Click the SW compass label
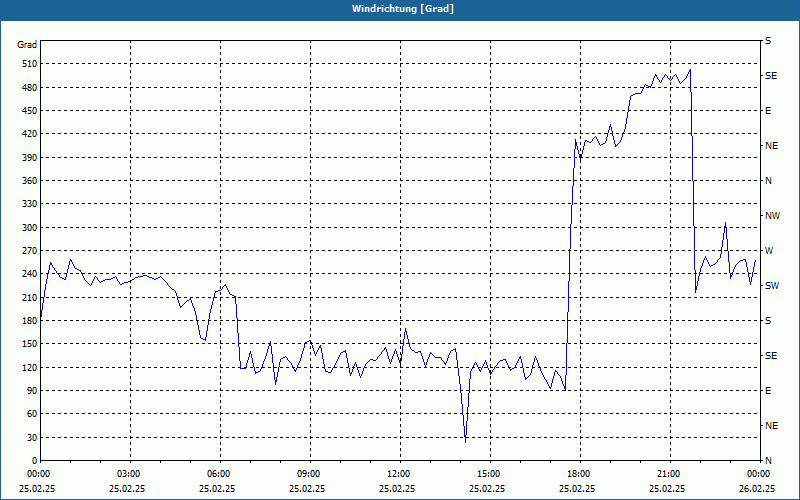800x500 pixels. pyautogui.click(x=772, y=286)
